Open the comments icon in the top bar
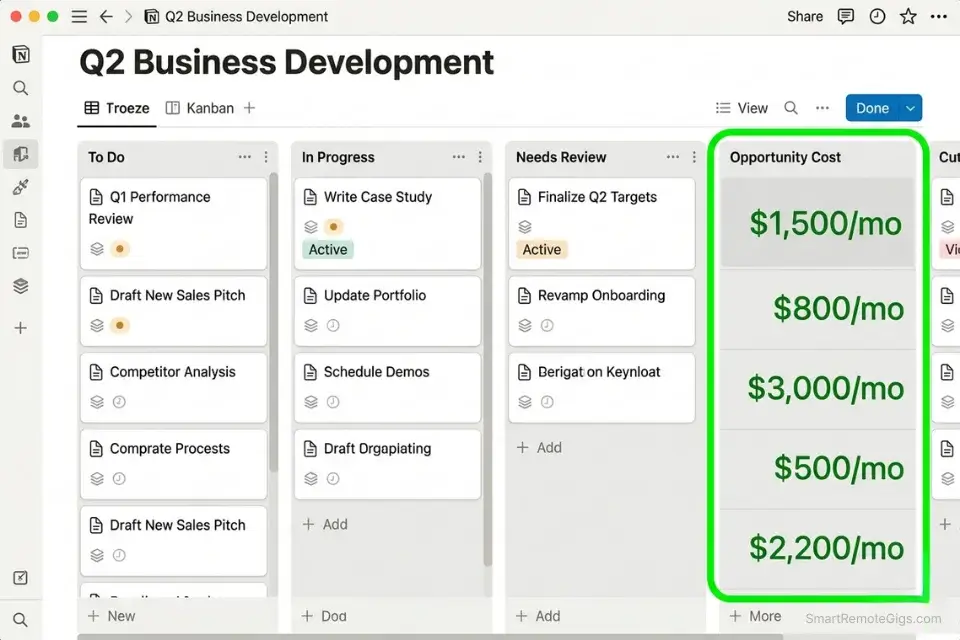The width and height of the screenshot is (960, 640). click(846, 17)
